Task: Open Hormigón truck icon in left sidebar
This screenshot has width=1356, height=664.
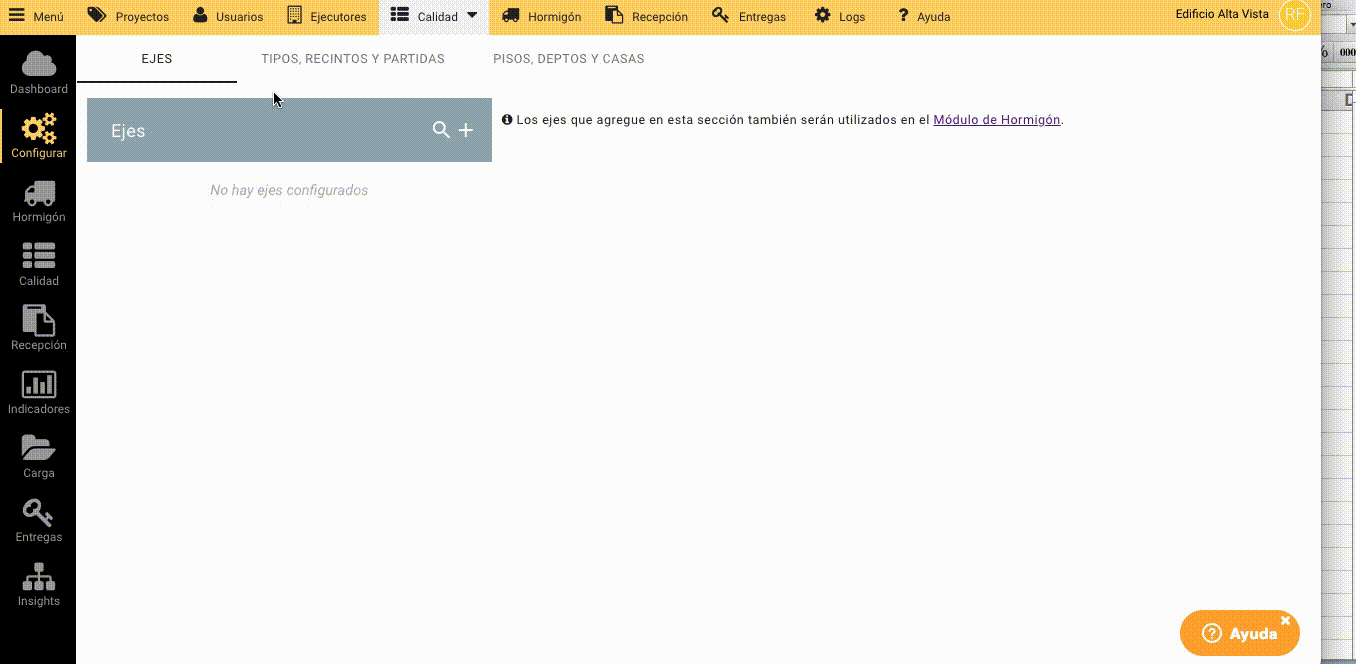Action: point(38,193)
